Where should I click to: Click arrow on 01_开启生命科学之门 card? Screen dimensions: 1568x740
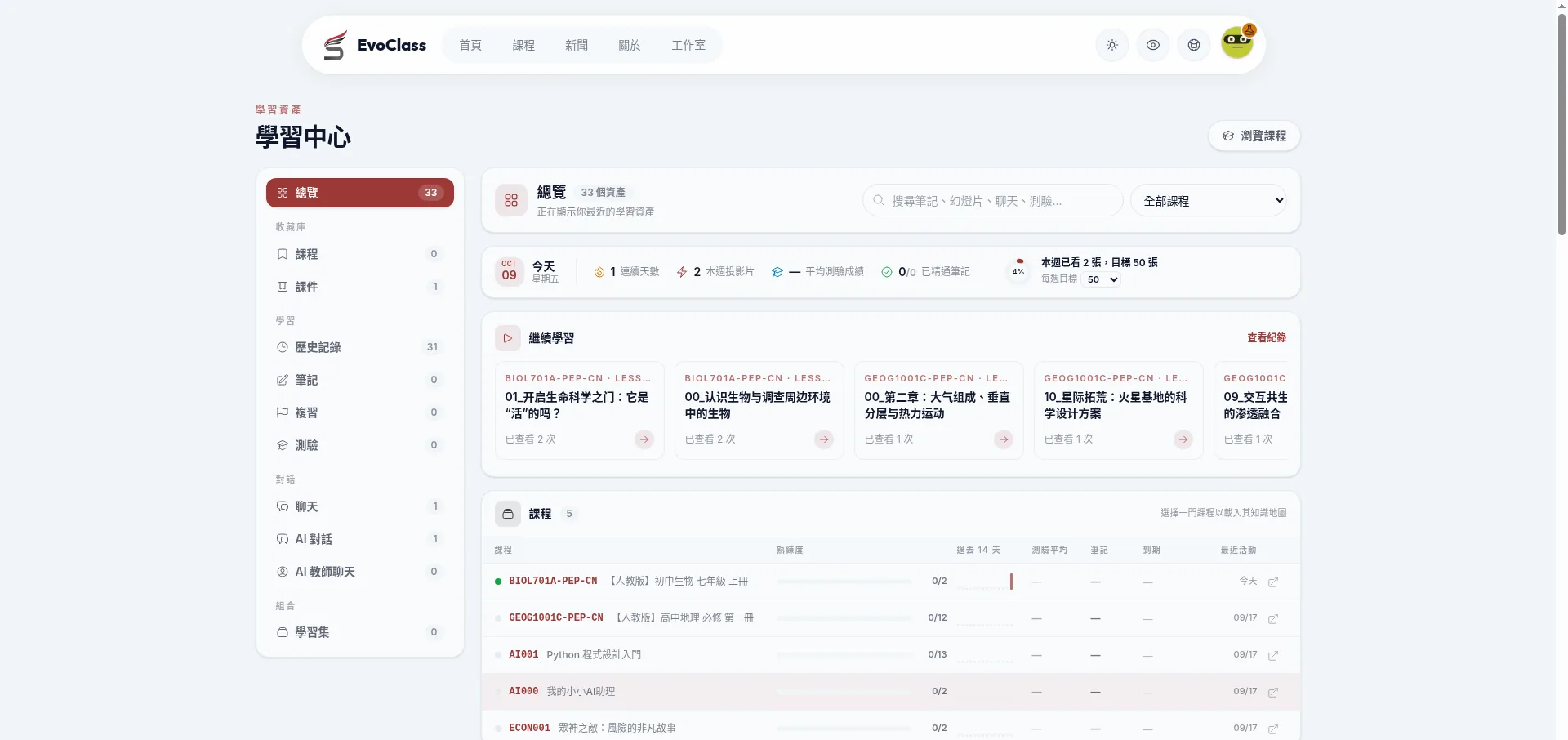(644, 439)
